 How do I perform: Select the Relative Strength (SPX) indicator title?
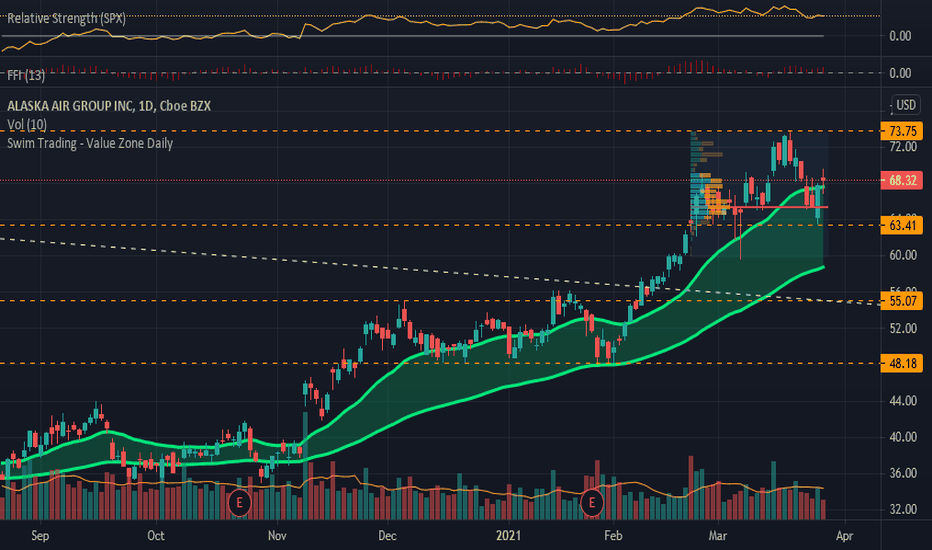pyautogui.click(x=66, y=18)
